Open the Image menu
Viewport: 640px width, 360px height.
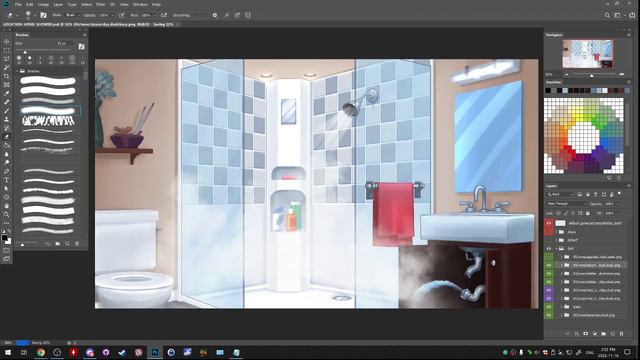[43, 4]
